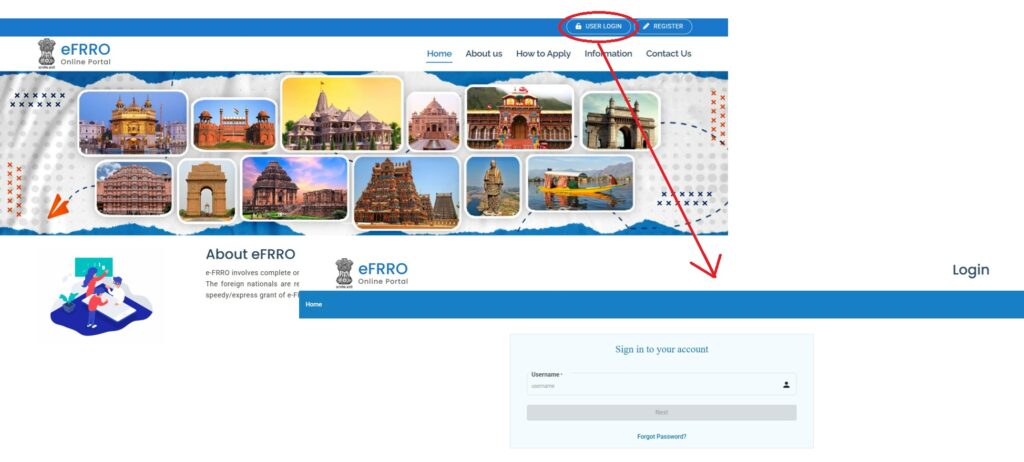Viewport: 1024px width, 462px height.
Task: Select the India Gate thumbnail
Action: pos(206,190)
